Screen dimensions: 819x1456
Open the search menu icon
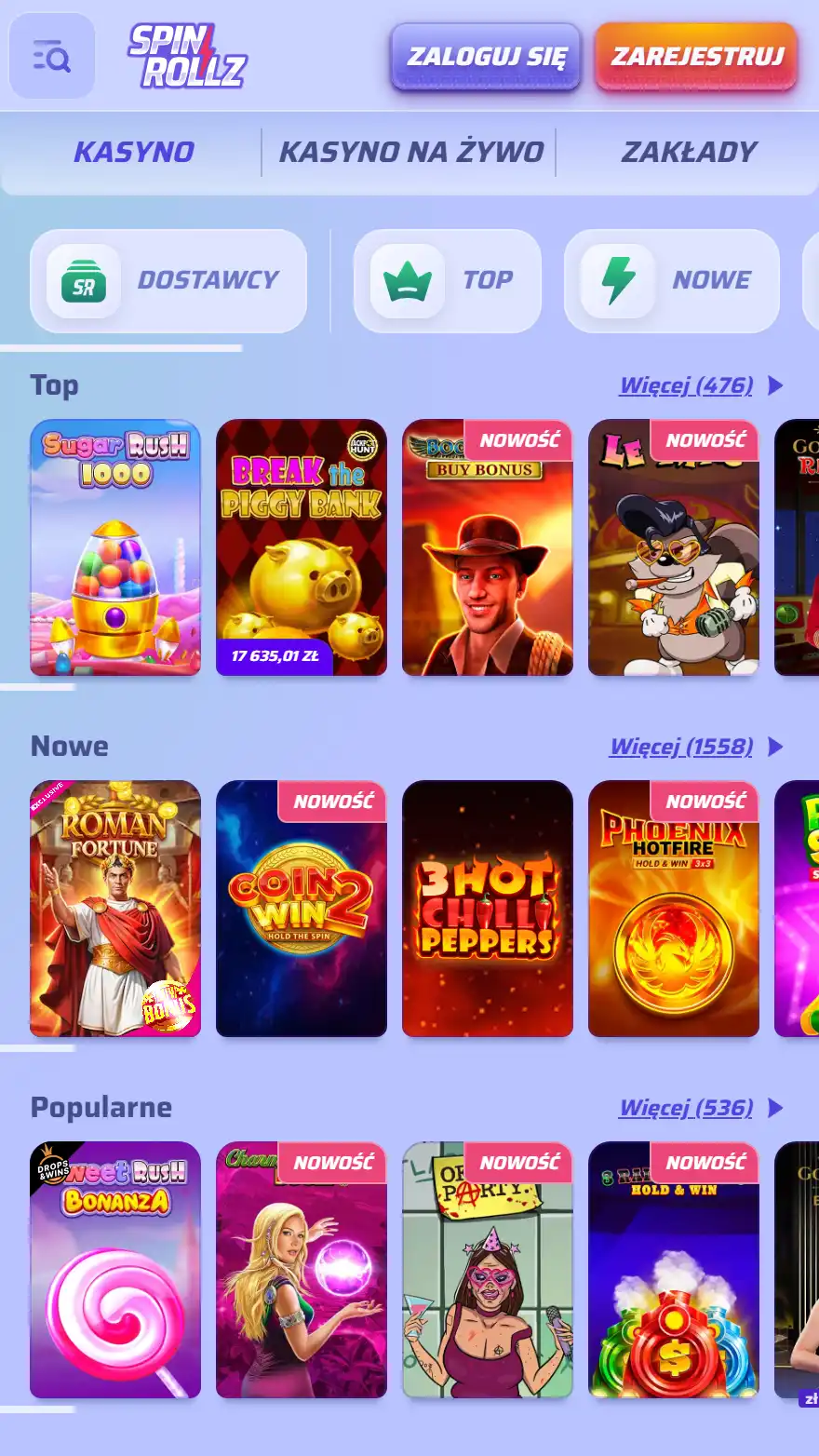click(x=52, y=57)
